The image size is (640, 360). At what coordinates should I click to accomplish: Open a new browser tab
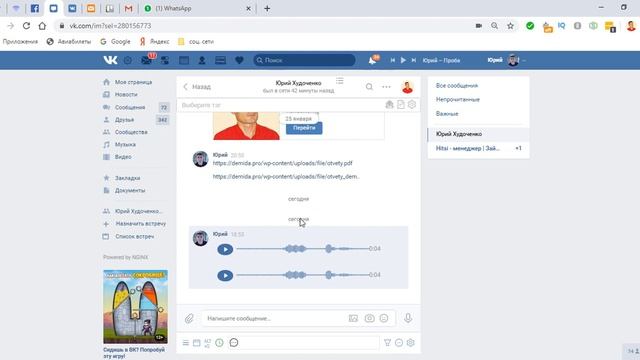pos(267,8)
